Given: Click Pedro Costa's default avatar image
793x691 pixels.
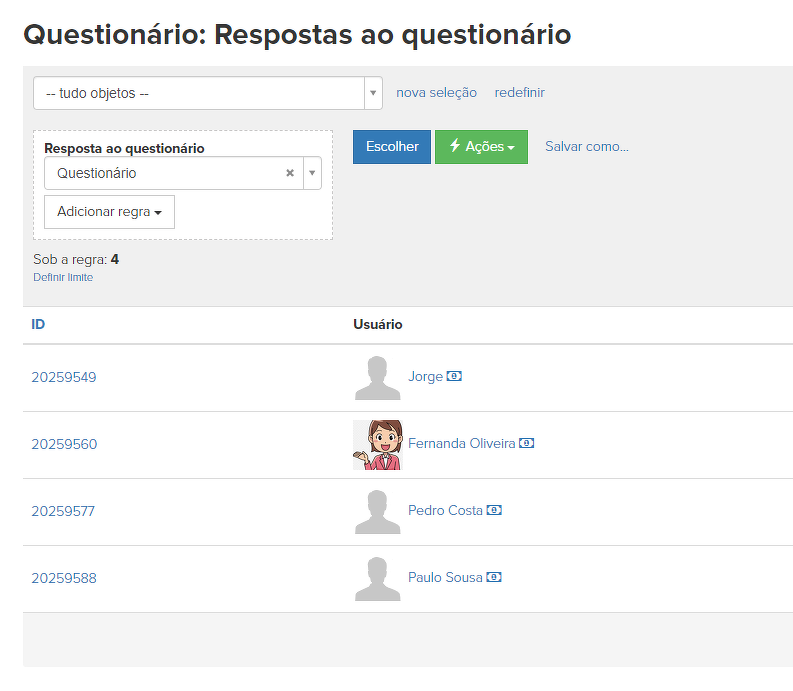Looking at the screenshot, I should coord(377,511).
